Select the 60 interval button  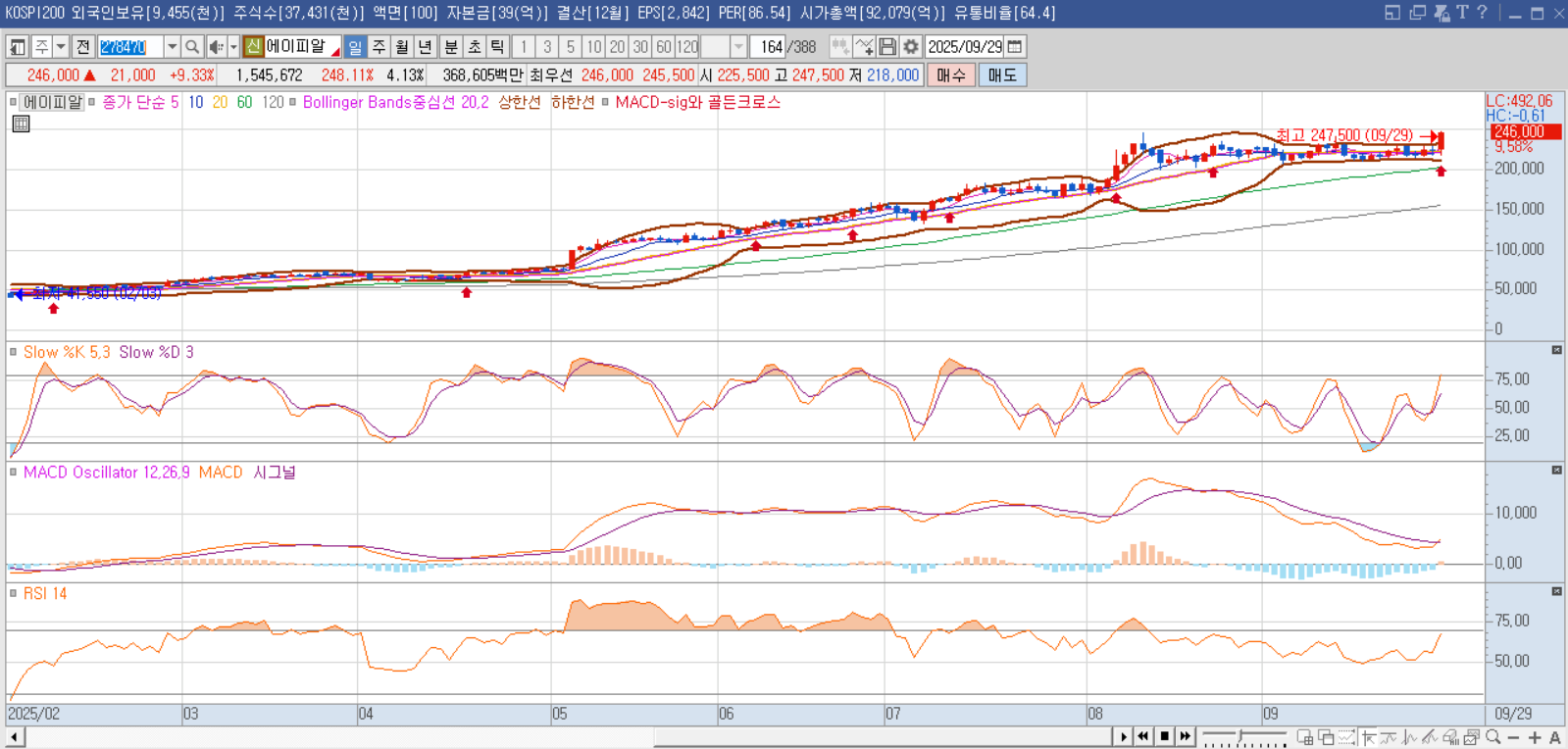click(664, 47)
